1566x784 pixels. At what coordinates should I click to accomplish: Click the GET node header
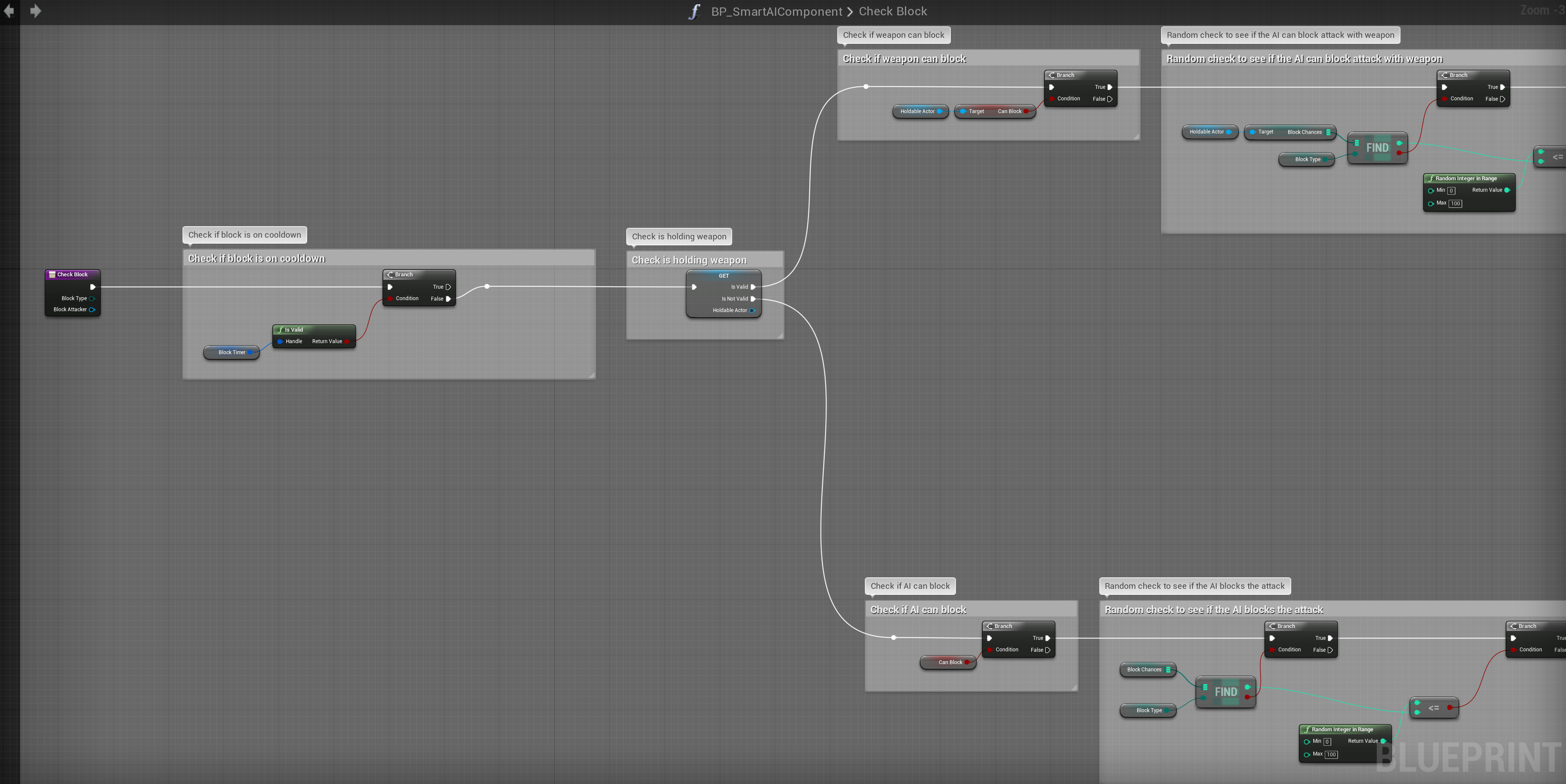coord(723,276)
